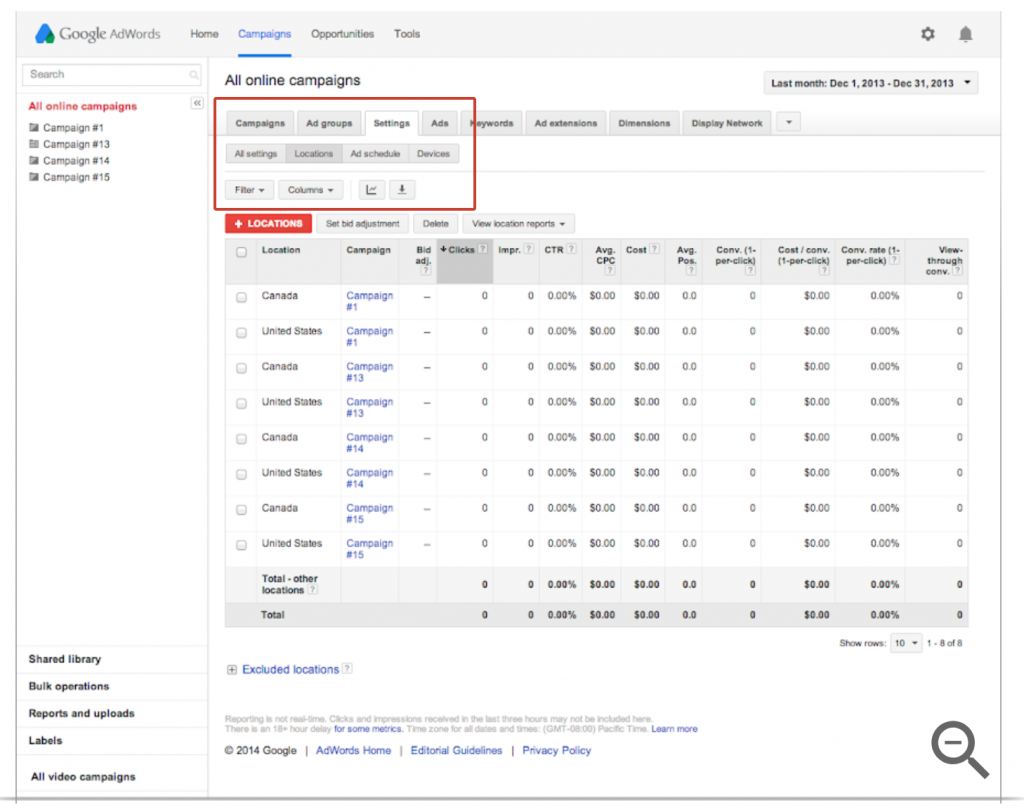1024x812 pixels.
Task: Switch to the Ad groups tab
Action: [x=329, y=123]
